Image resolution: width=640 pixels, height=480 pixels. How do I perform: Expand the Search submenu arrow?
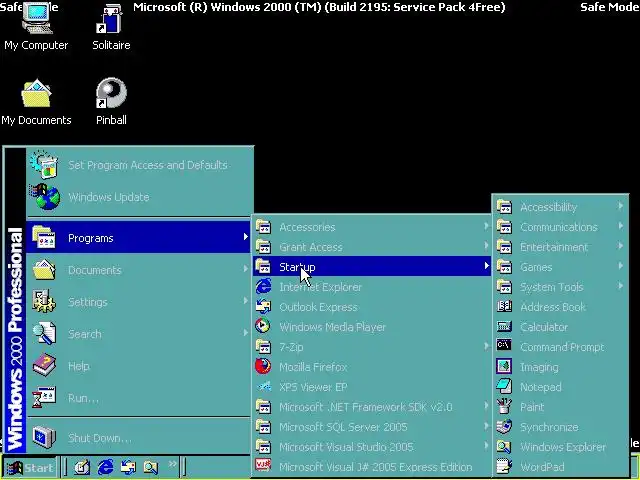[x=245, y=333]
